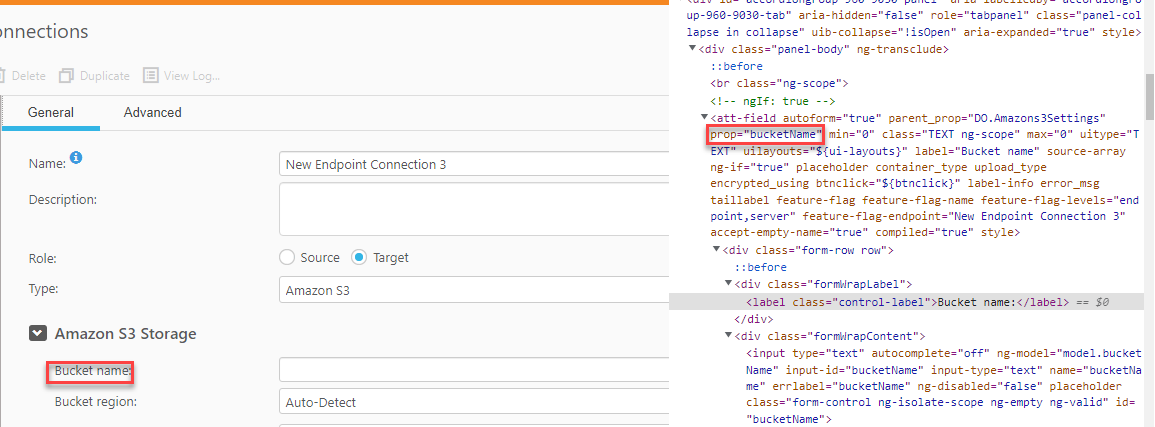
Task: Select the Source role radio button
Action: [x=287, y=258]
